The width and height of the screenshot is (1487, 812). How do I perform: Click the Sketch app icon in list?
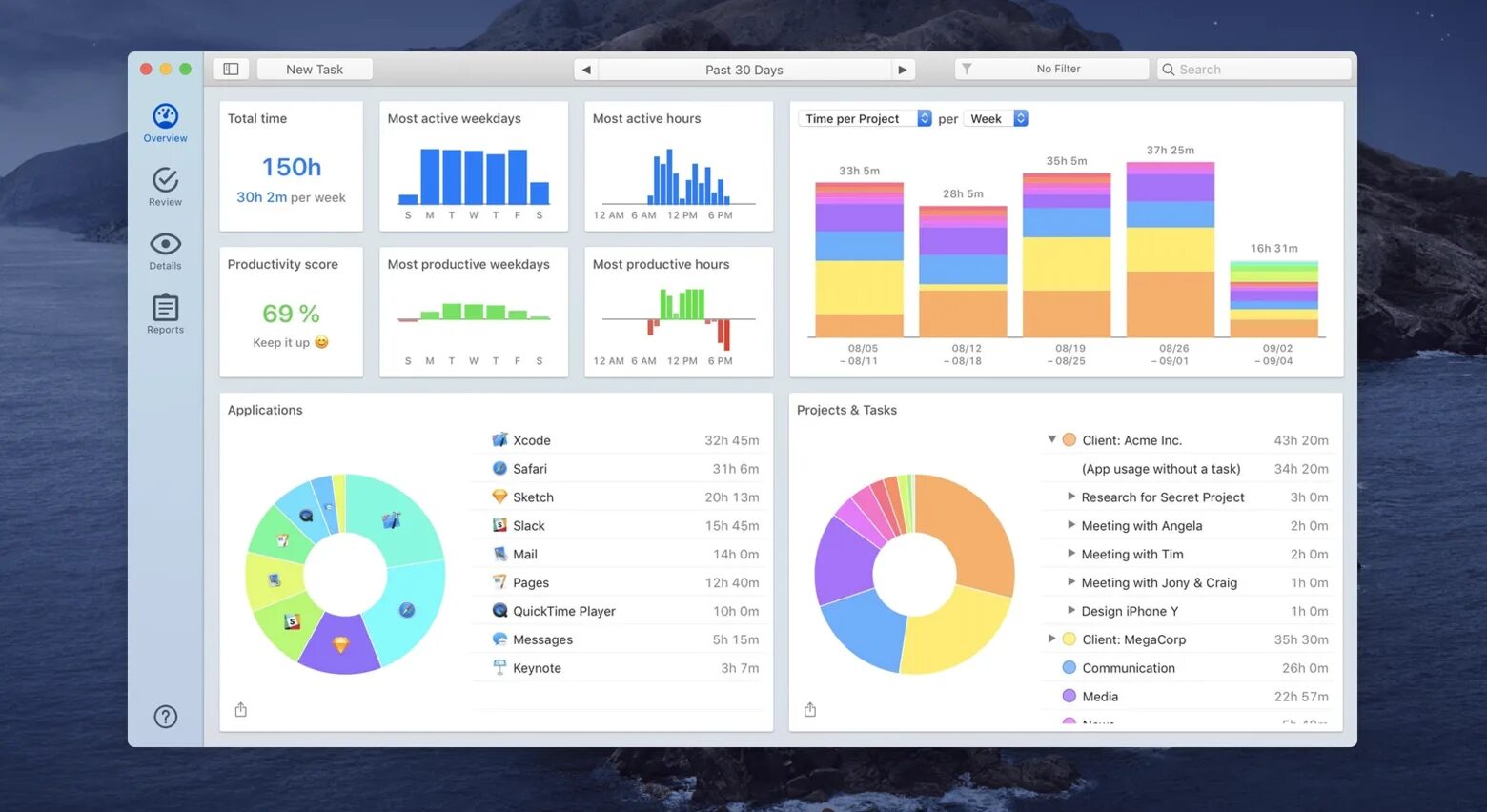coord(499,497)
